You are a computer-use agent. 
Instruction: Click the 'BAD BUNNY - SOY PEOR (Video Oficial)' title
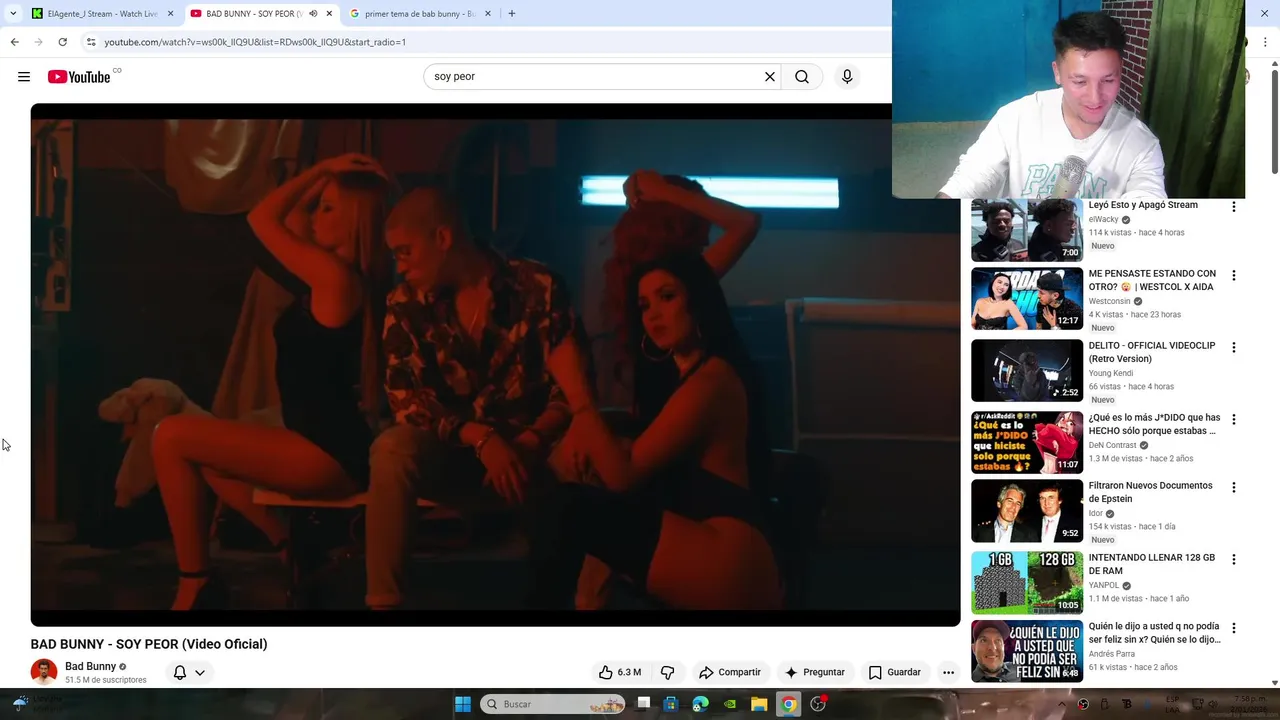point(149,644)
